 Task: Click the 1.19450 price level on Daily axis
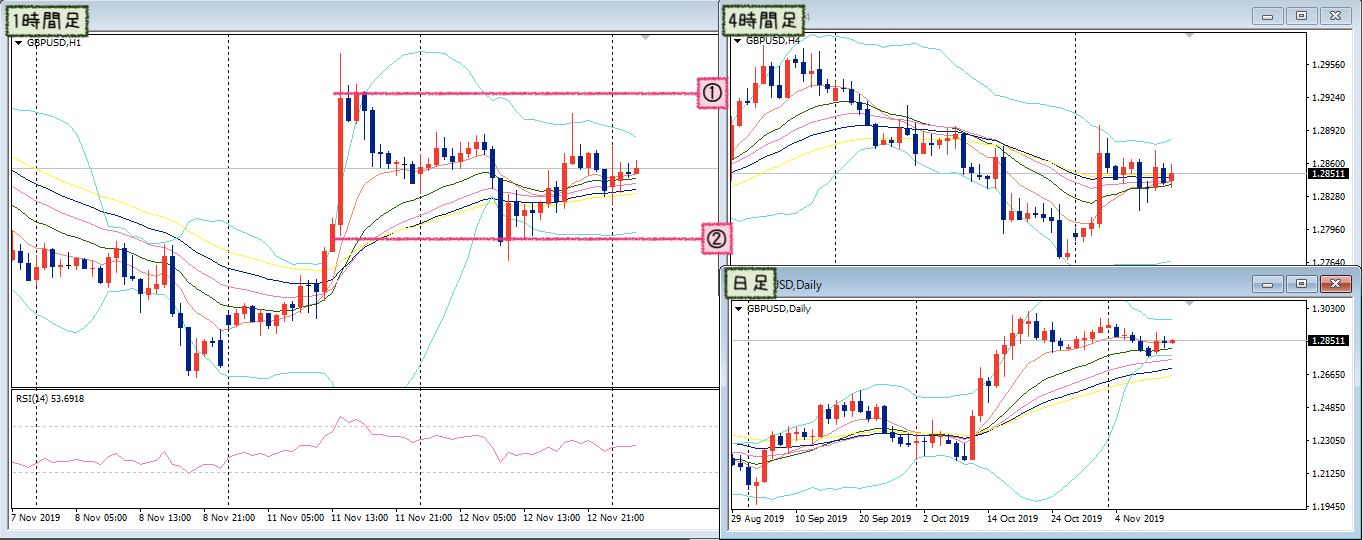coord(1327,507)
